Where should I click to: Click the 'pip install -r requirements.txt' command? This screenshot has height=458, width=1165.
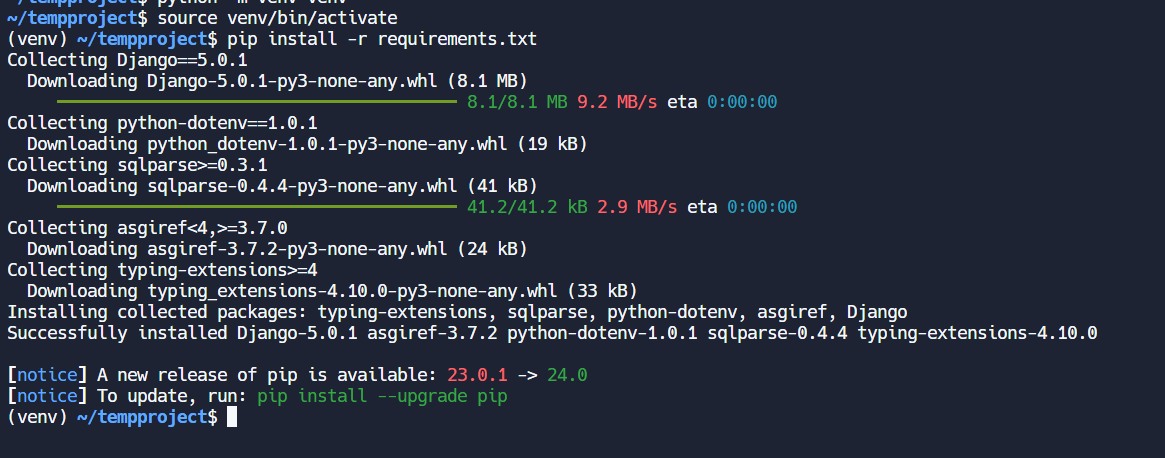point(382,38)
